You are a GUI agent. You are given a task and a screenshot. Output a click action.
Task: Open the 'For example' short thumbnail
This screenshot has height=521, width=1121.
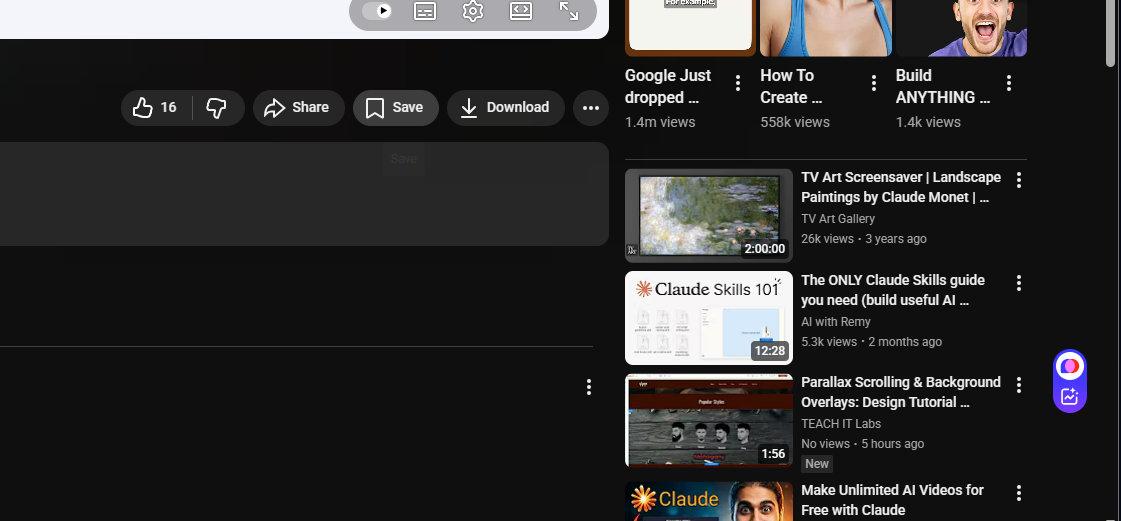[x=690, y=27]
